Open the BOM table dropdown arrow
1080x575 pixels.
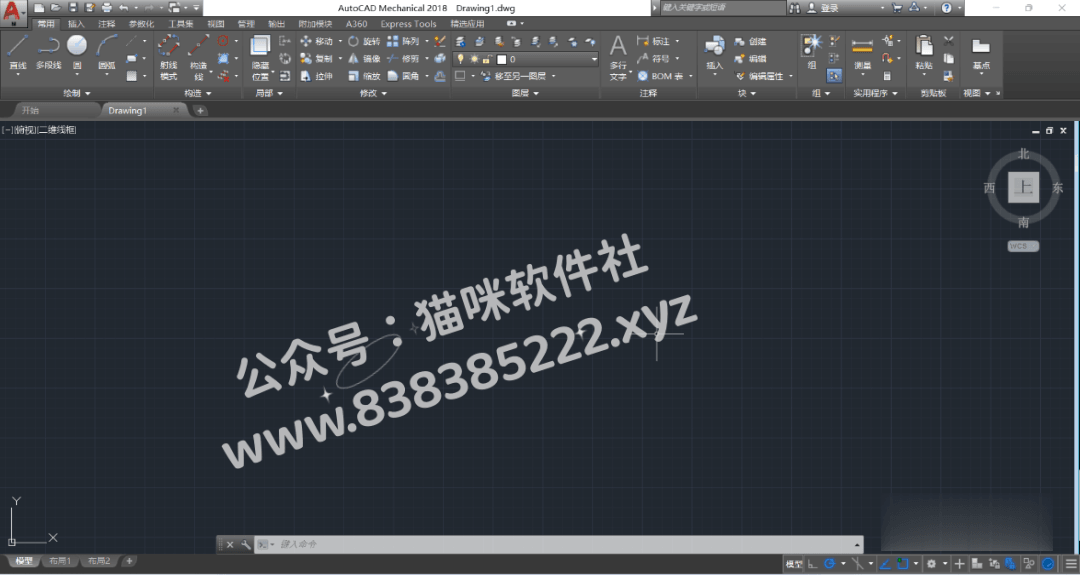click(690, 76)
